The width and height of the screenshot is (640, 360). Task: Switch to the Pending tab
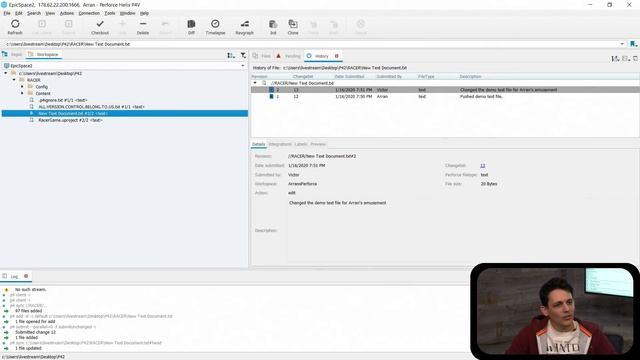(289, 56)
